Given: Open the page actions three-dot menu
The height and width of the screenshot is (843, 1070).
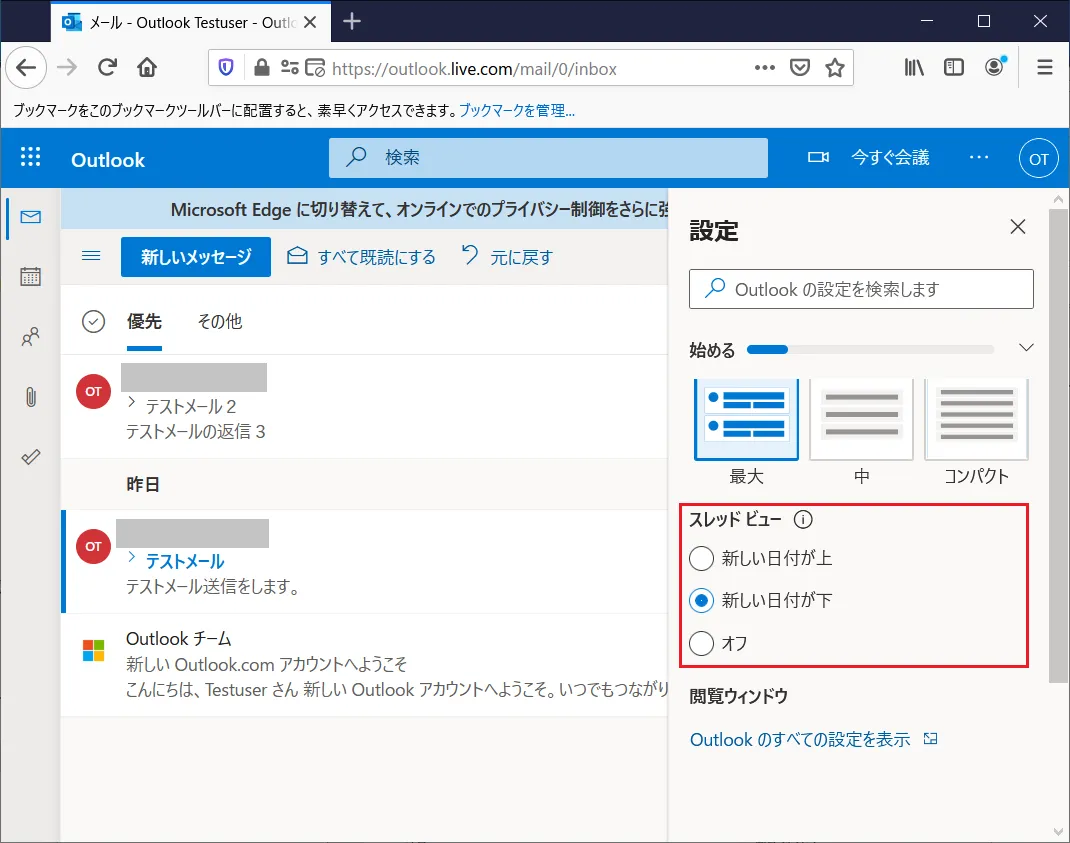Looking at the screenshot, I should pyautogui.click(x=764, y=68).
